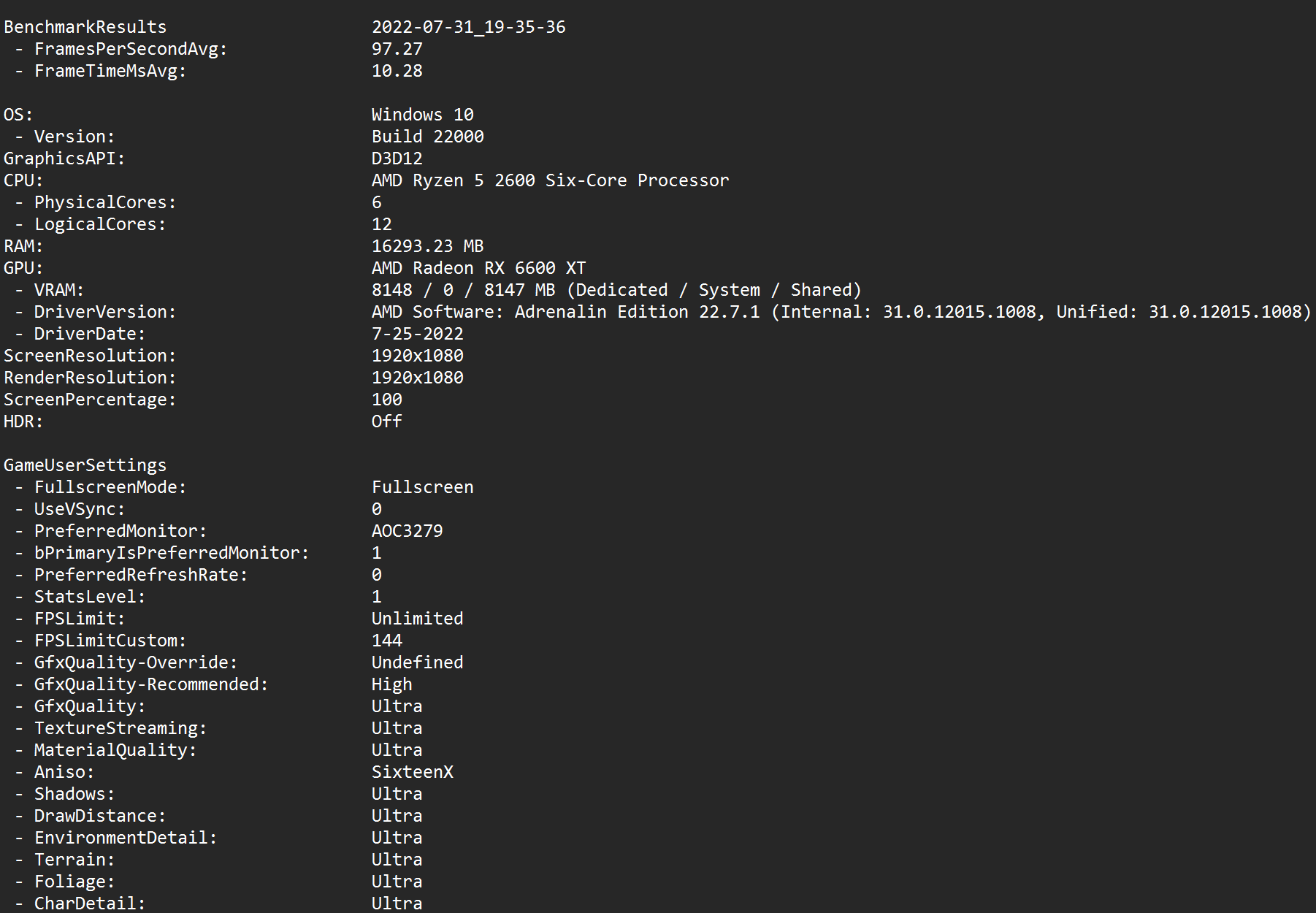The width and height of the screenshot is (1316, 913).
Task: Click the BenchmarkResults timestamp value
Action: (468, 27)
